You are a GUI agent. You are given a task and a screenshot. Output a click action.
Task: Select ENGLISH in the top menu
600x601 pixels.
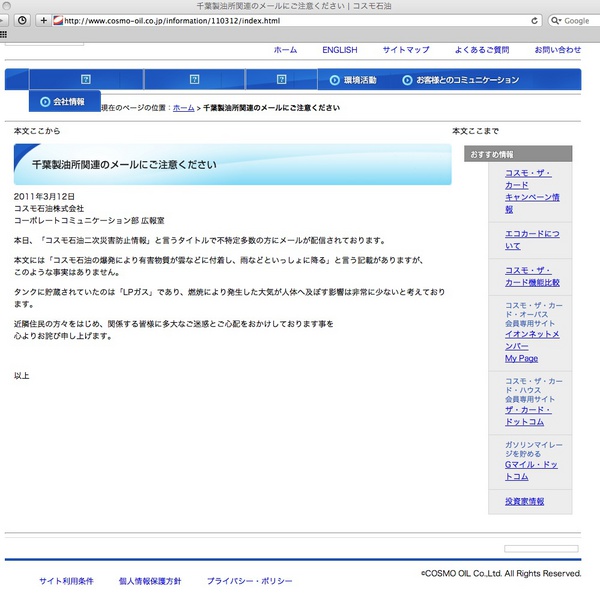(339, 49)
